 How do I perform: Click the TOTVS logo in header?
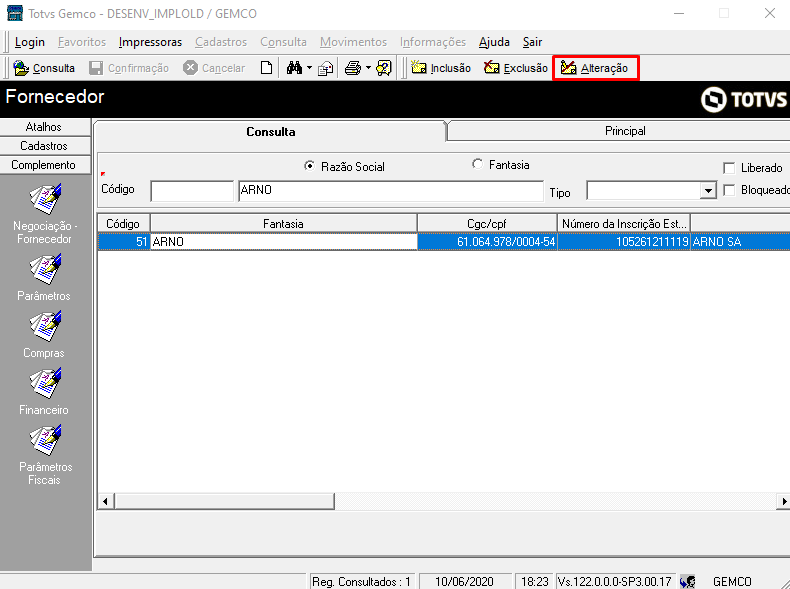click(x=744, y=99)
